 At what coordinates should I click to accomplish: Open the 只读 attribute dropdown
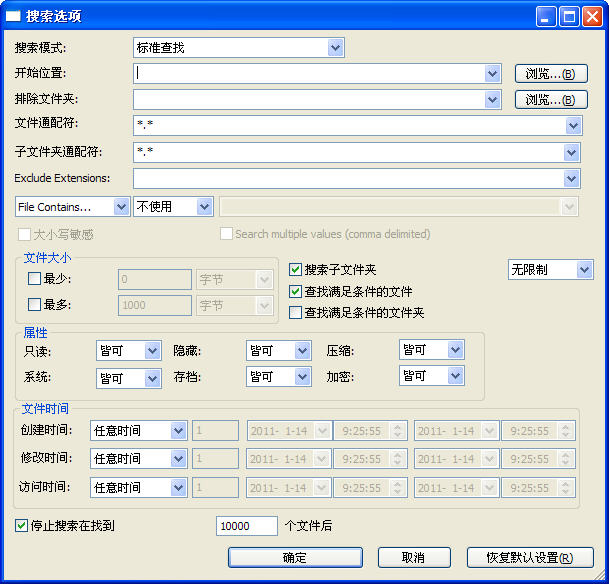pyautogui.click(x=128, y=350)
